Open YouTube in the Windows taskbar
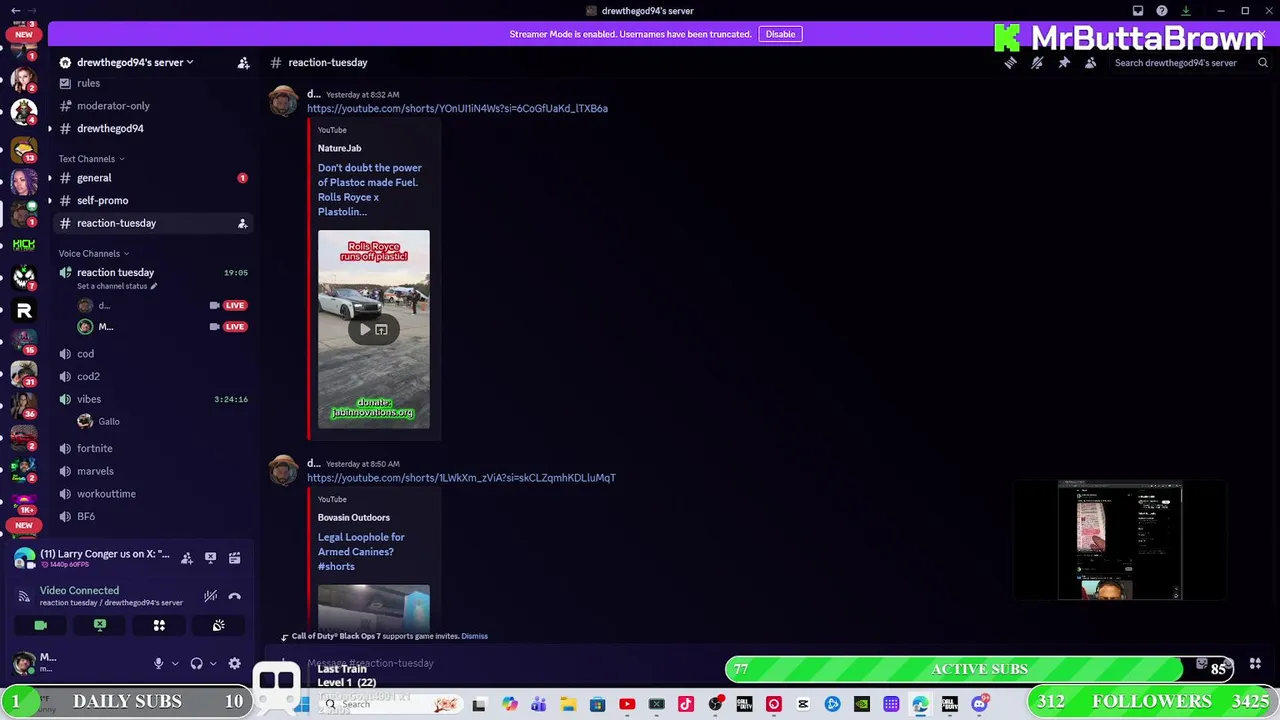Viewport: 1280px width, 720px height. coord(627,705)
